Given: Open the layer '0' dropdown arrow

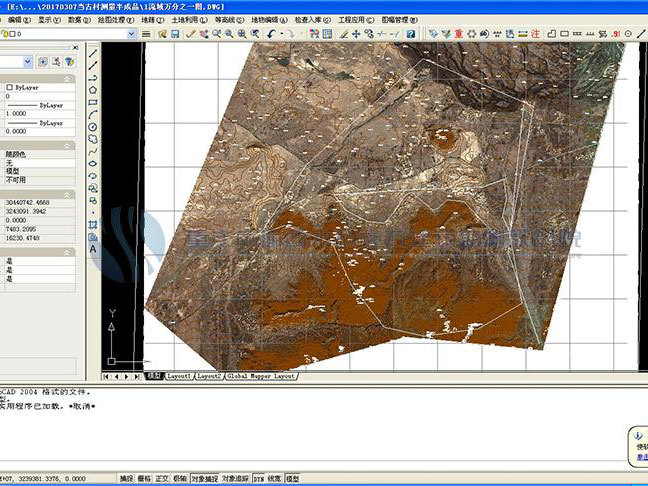Looking at the screenshot, I should point(131,34).
